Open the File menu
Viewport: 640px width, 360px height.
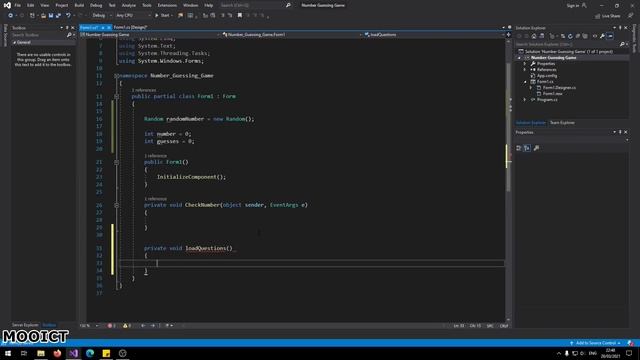coord(18,5)
